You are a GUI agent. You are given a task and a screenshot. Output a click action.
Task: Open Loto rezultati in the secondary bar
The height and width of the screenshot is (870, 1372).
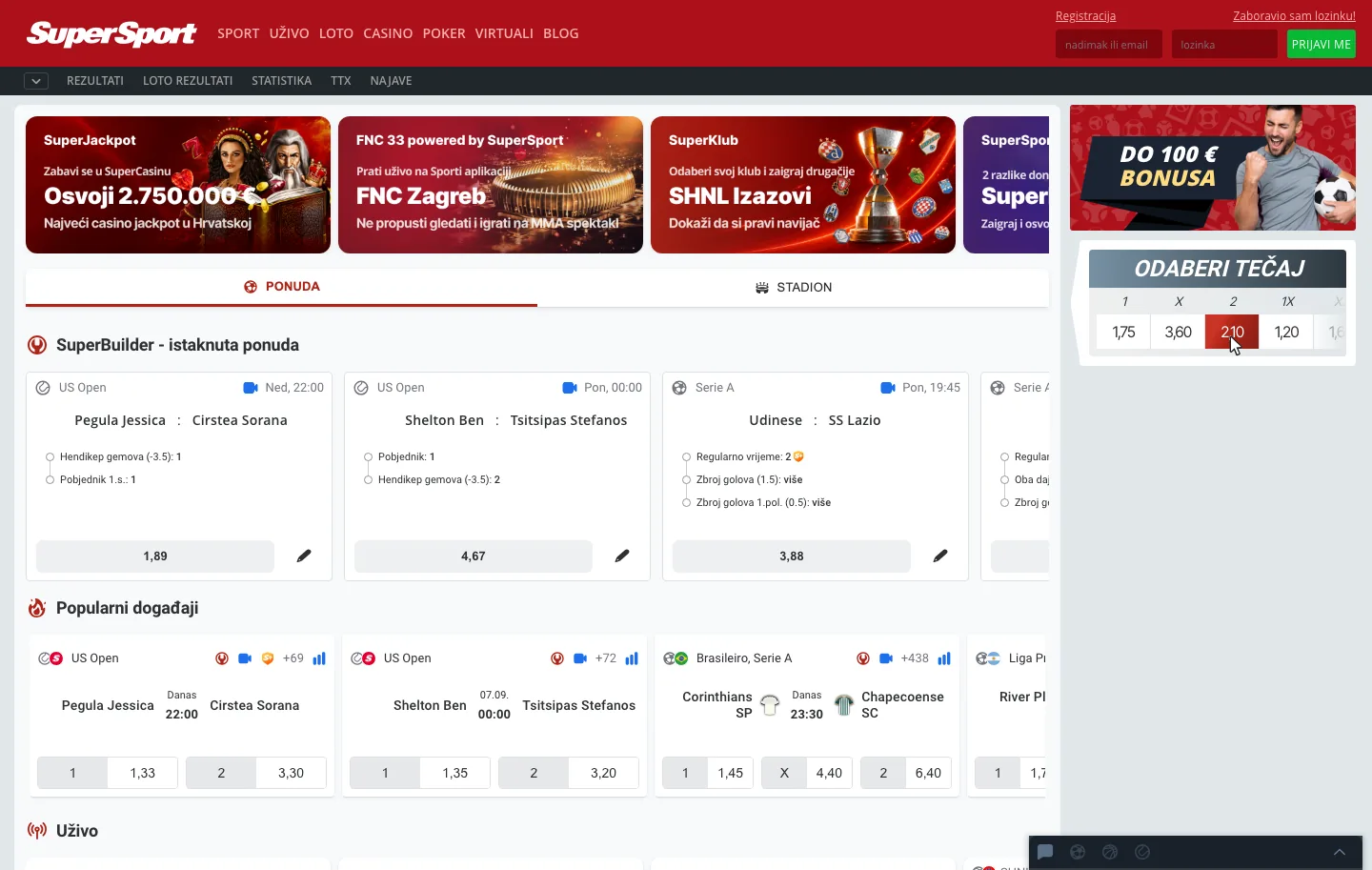point(188,81)
